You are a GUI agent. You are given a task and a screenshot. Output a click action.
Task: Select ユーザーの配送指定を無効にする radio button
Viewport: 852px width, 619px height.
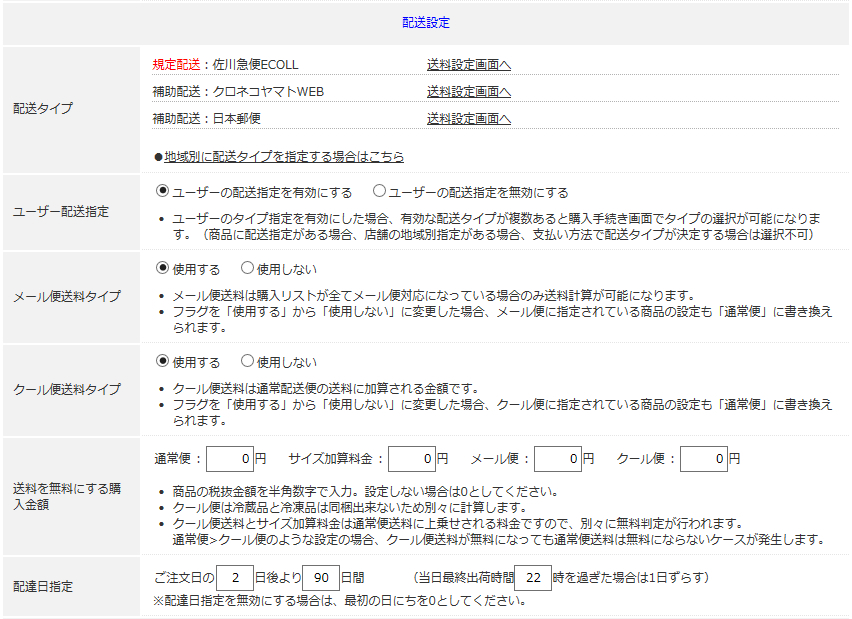point(379,191)
